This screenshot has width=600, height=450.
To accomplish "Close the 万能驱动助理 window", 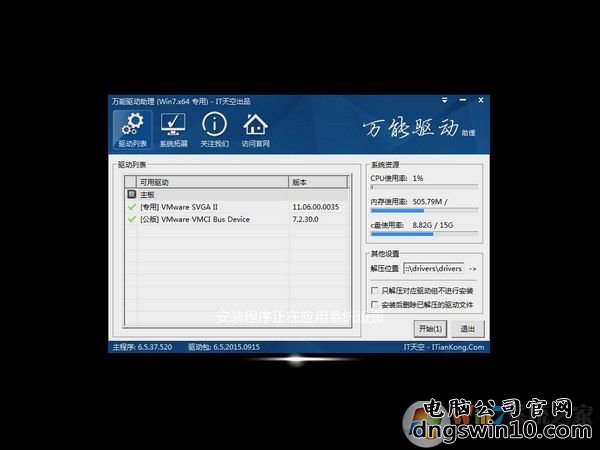I will (x=481, y=100).
